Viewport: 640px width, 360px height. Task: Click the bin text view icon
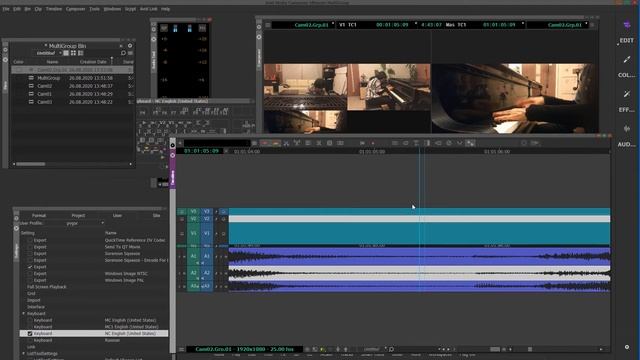coord(66,53)
